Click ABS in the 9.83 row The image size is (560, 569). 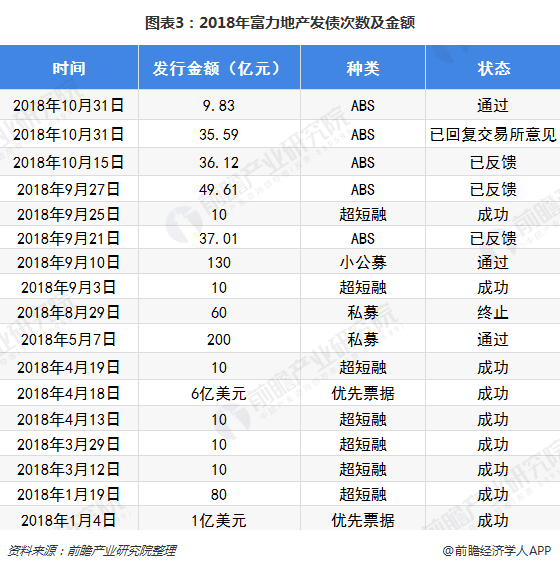coord(363,106)
